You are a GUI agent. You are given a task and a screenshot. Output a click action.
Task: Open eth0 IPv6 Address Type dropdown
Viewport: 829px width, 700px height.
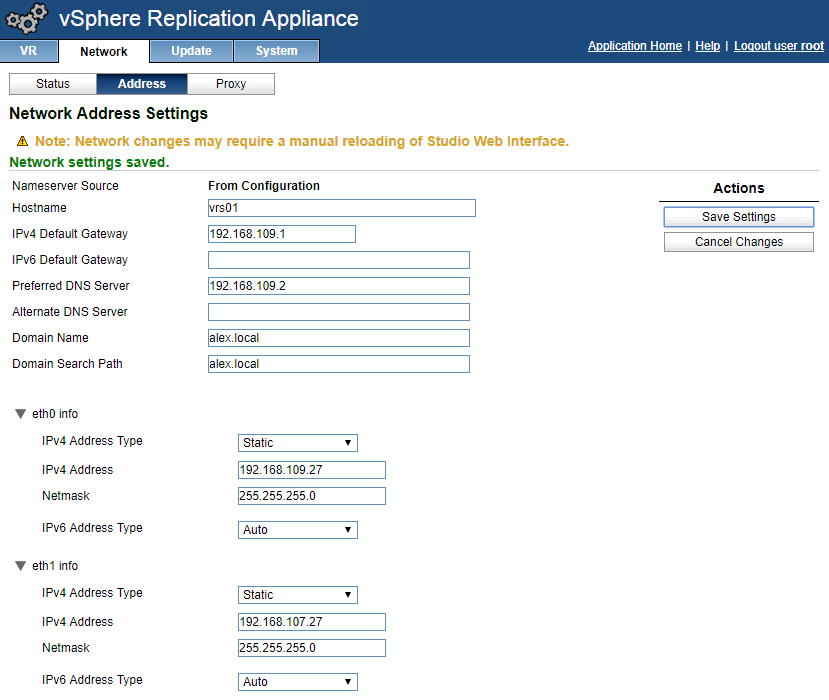point(298,530)
